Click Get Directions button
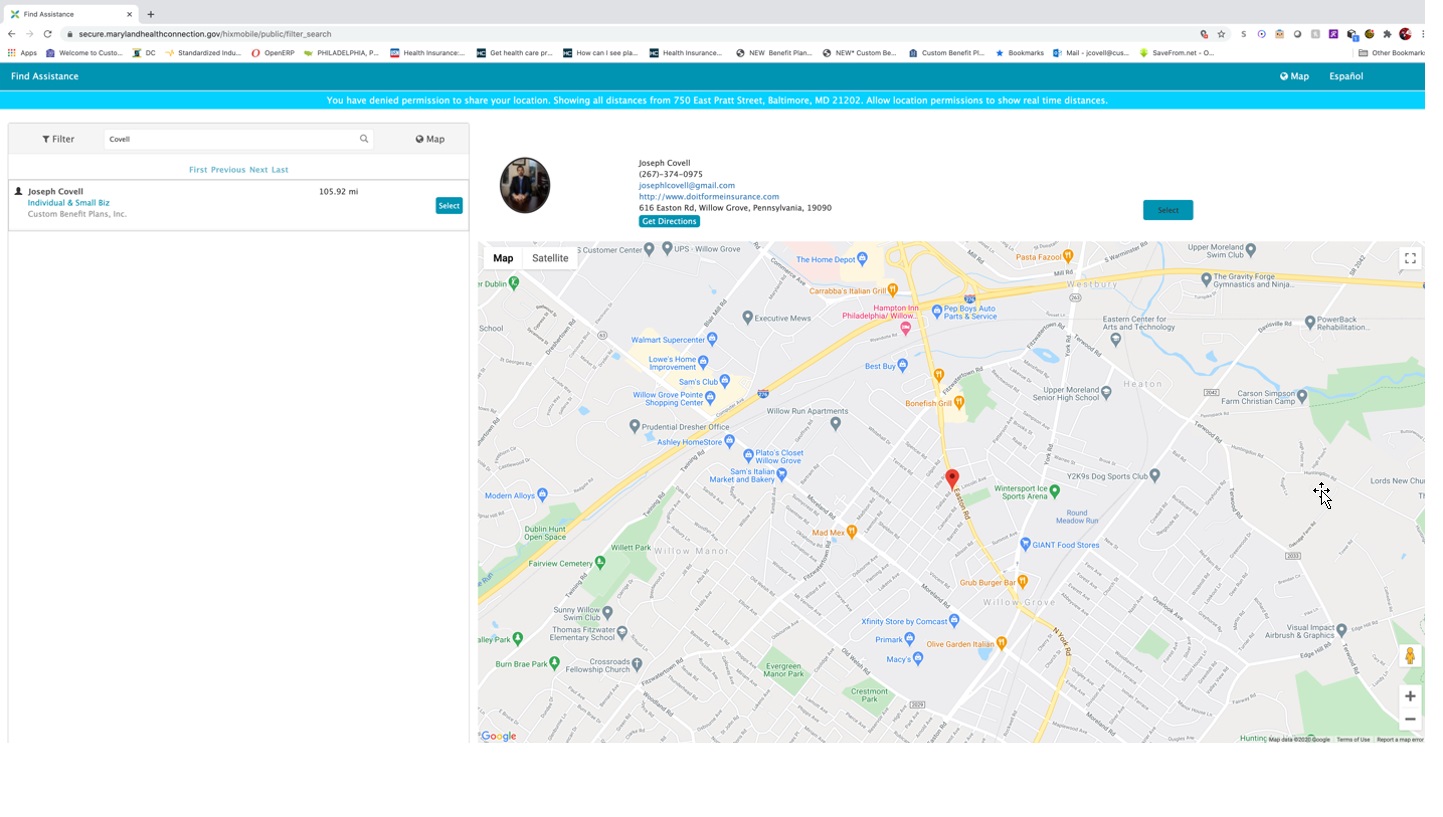This screenshot has height=817, width=1443. pyautogui.click(x=669, y=221)
